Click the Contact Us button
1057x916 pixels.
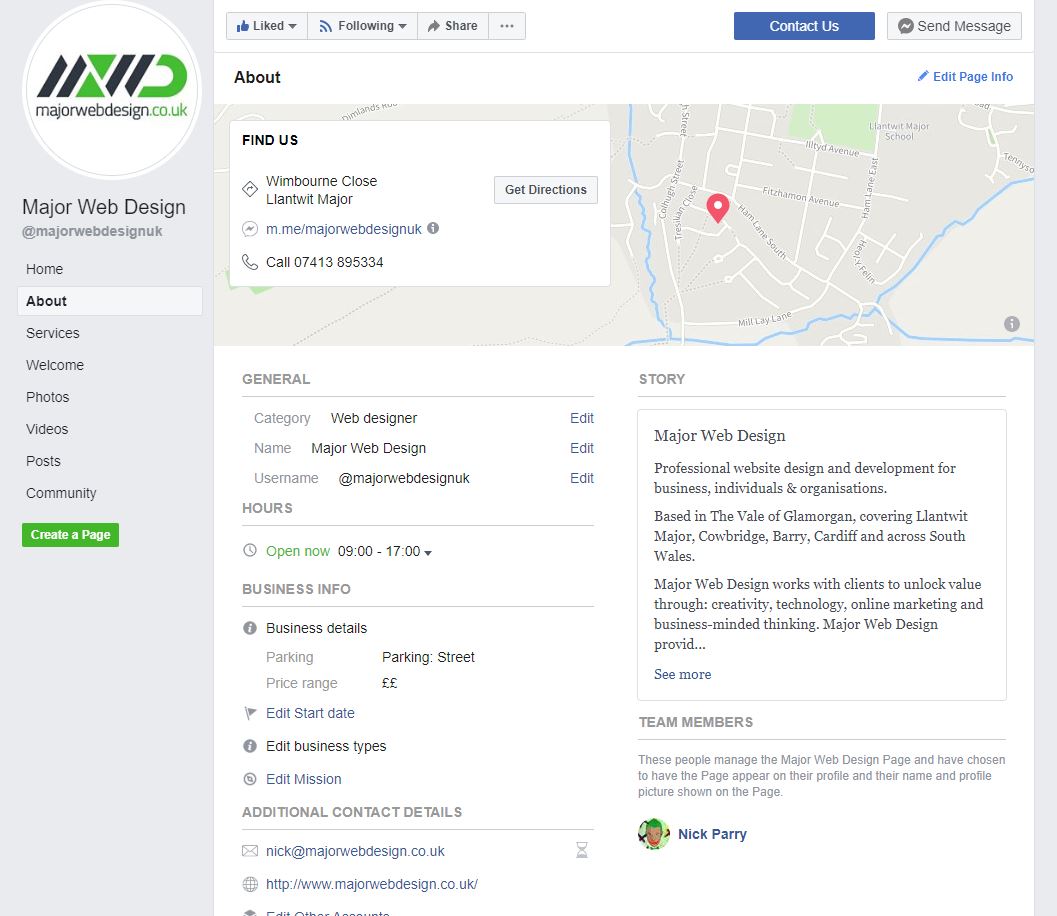pos(804,26)
